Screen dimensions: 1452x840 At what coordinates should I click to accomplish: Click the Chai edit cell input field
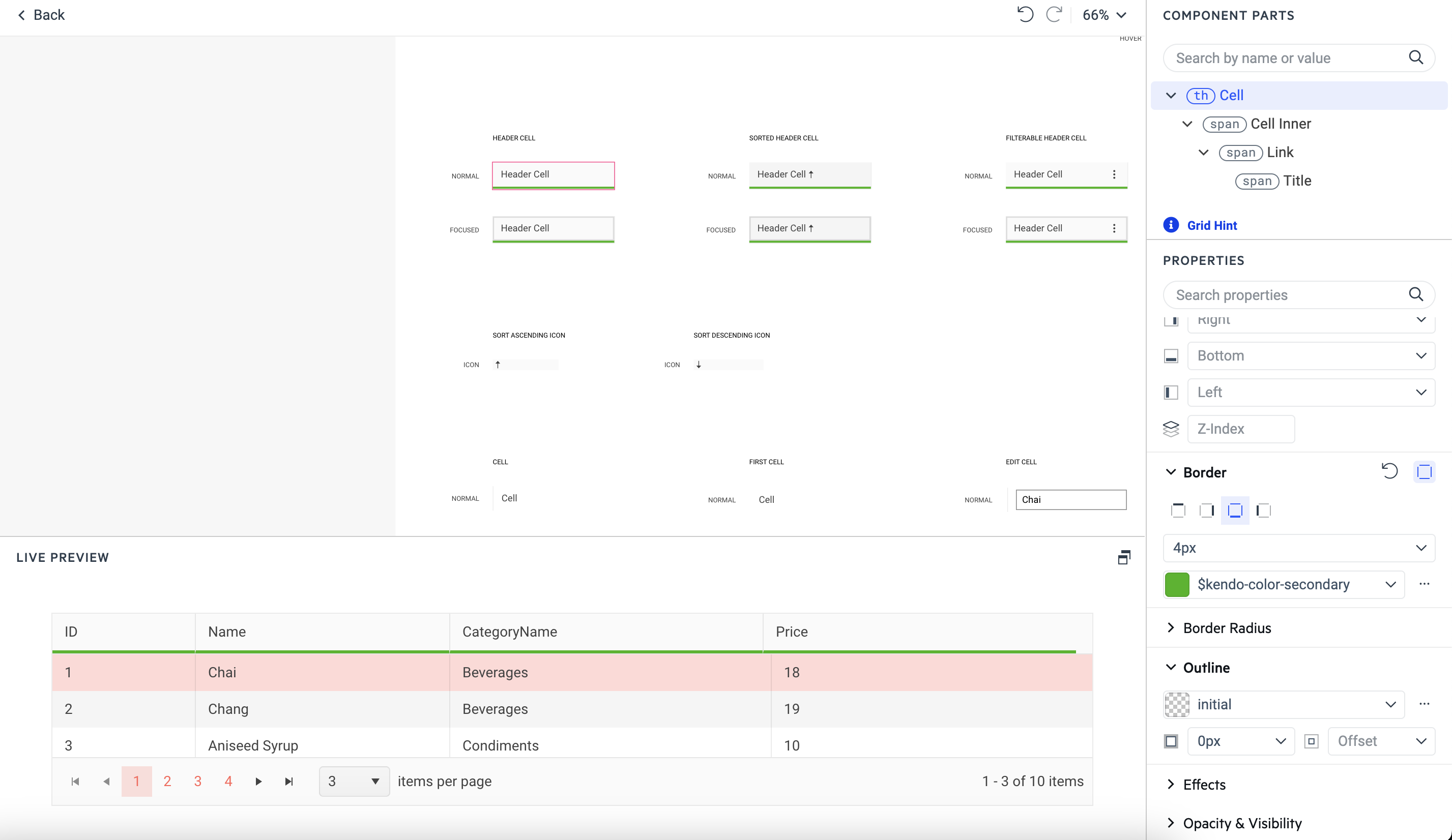point(1070,499)
